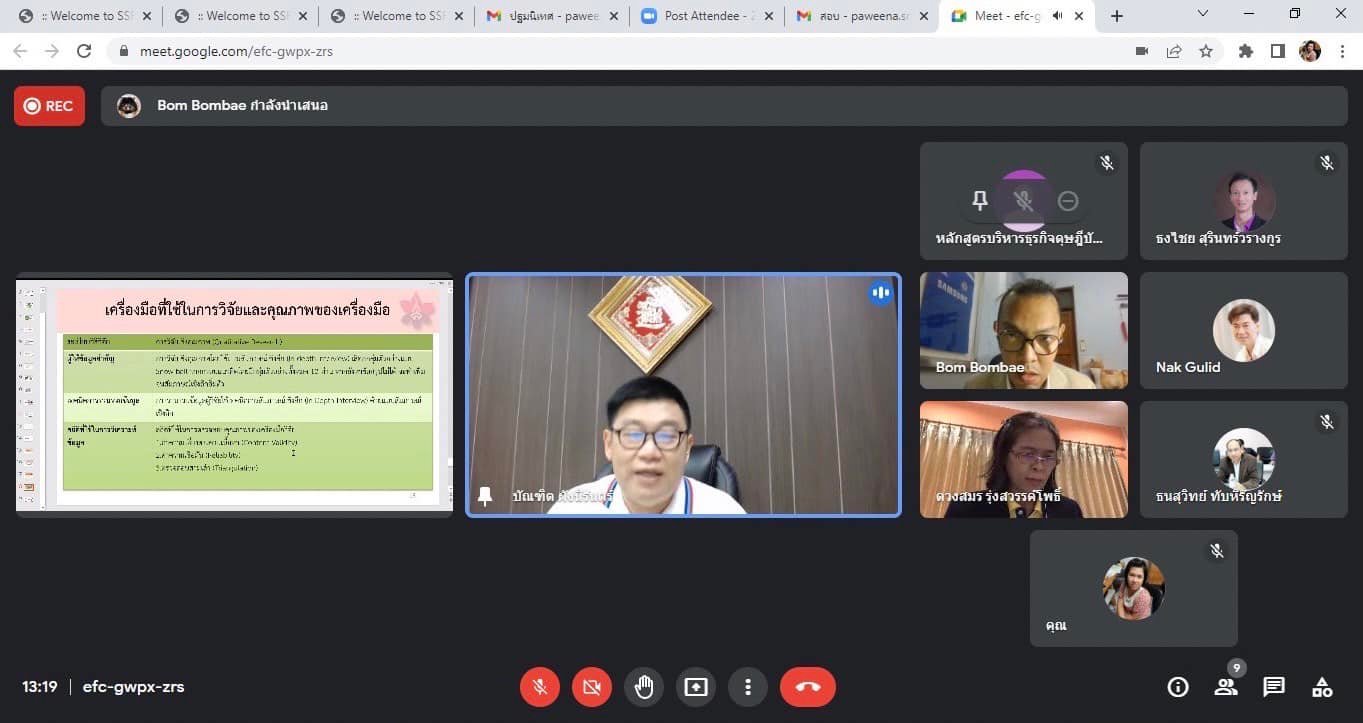This screenshot has height=723, width=1363.
Task: Show the participants people panel
Action: pos(1225,687)
